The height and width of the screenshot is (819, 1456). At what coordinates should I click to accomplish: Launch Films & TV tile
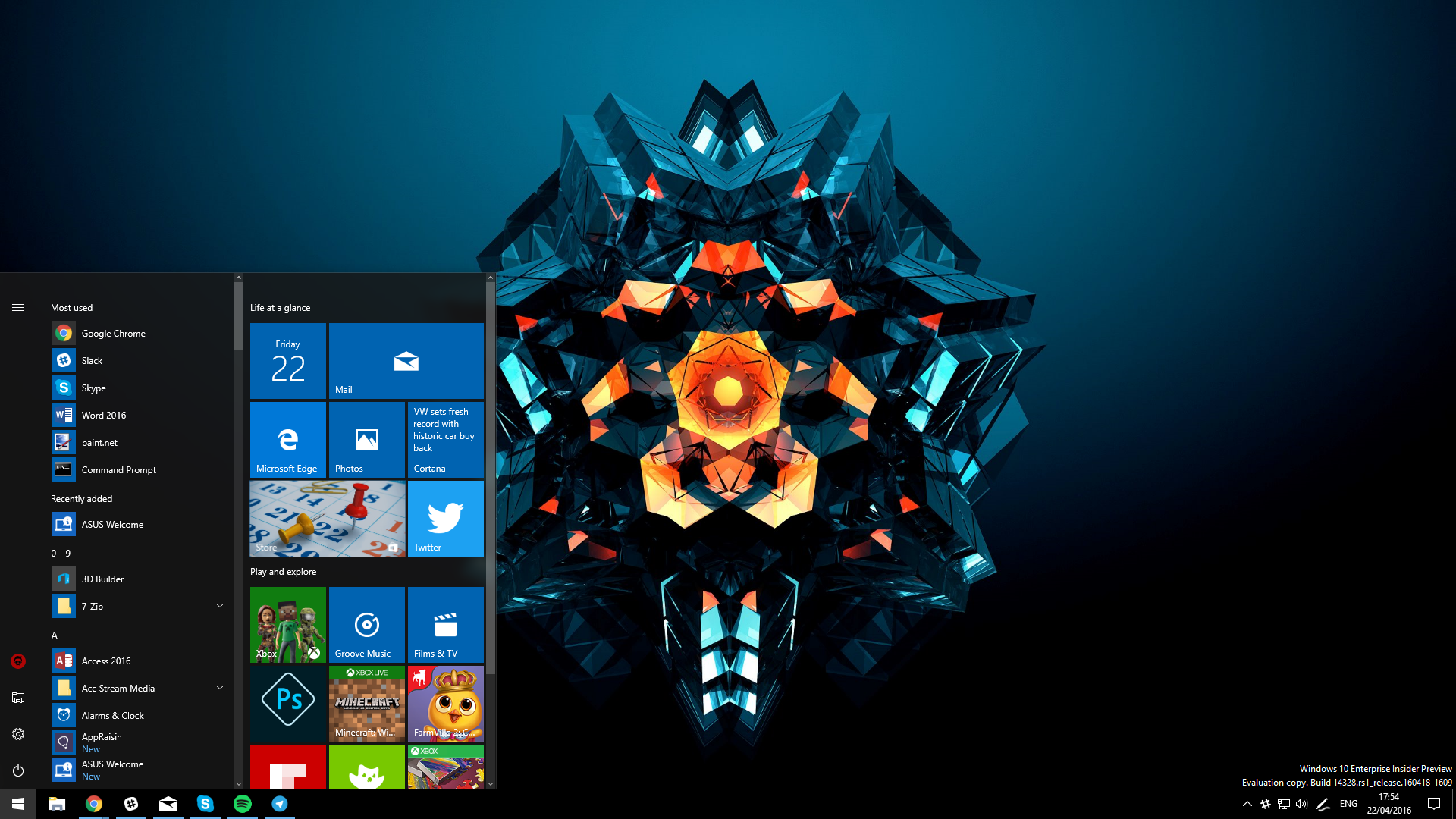tap(445, 625)
